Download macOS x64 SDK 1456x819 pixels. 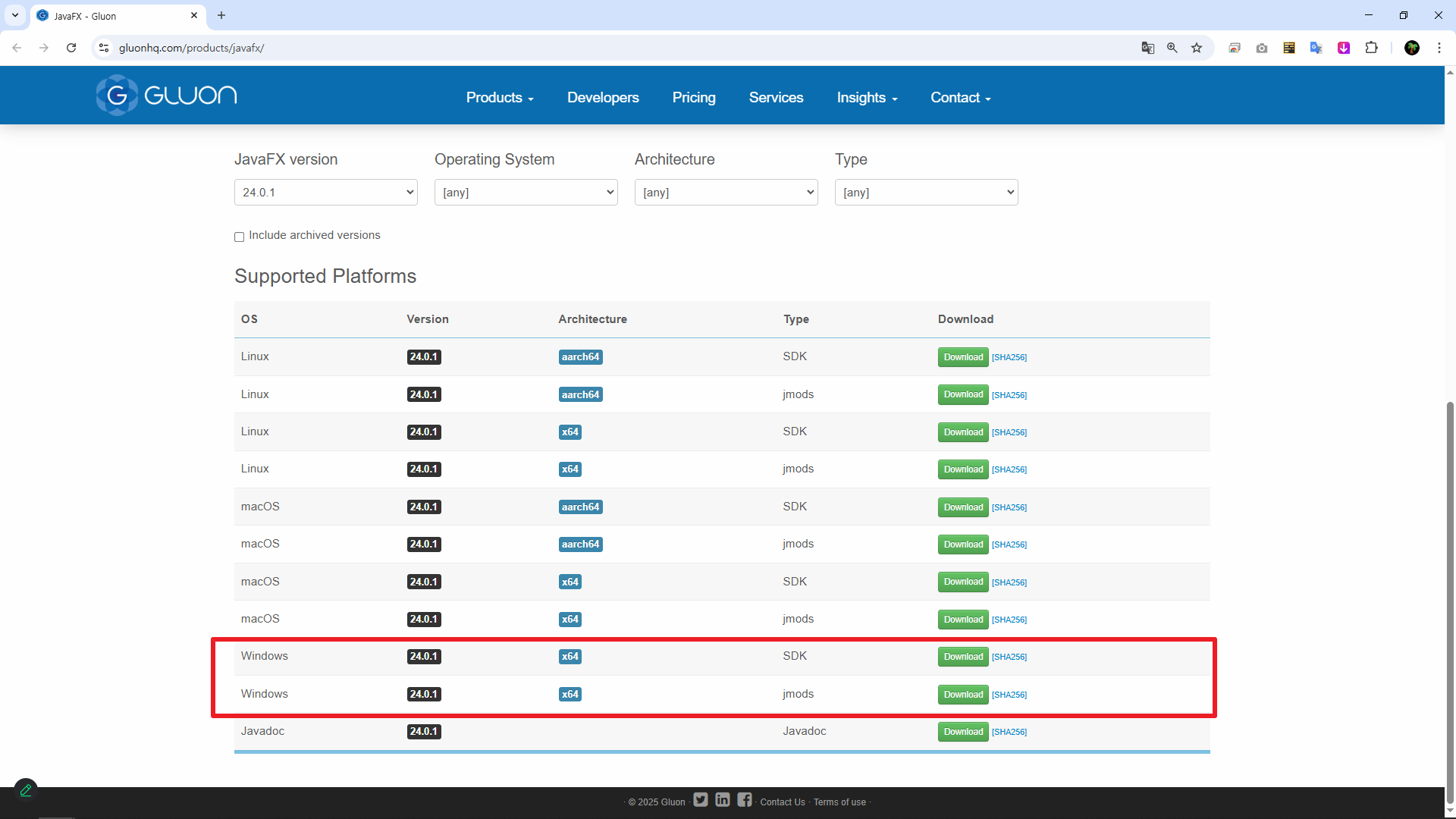click(963, 582)
